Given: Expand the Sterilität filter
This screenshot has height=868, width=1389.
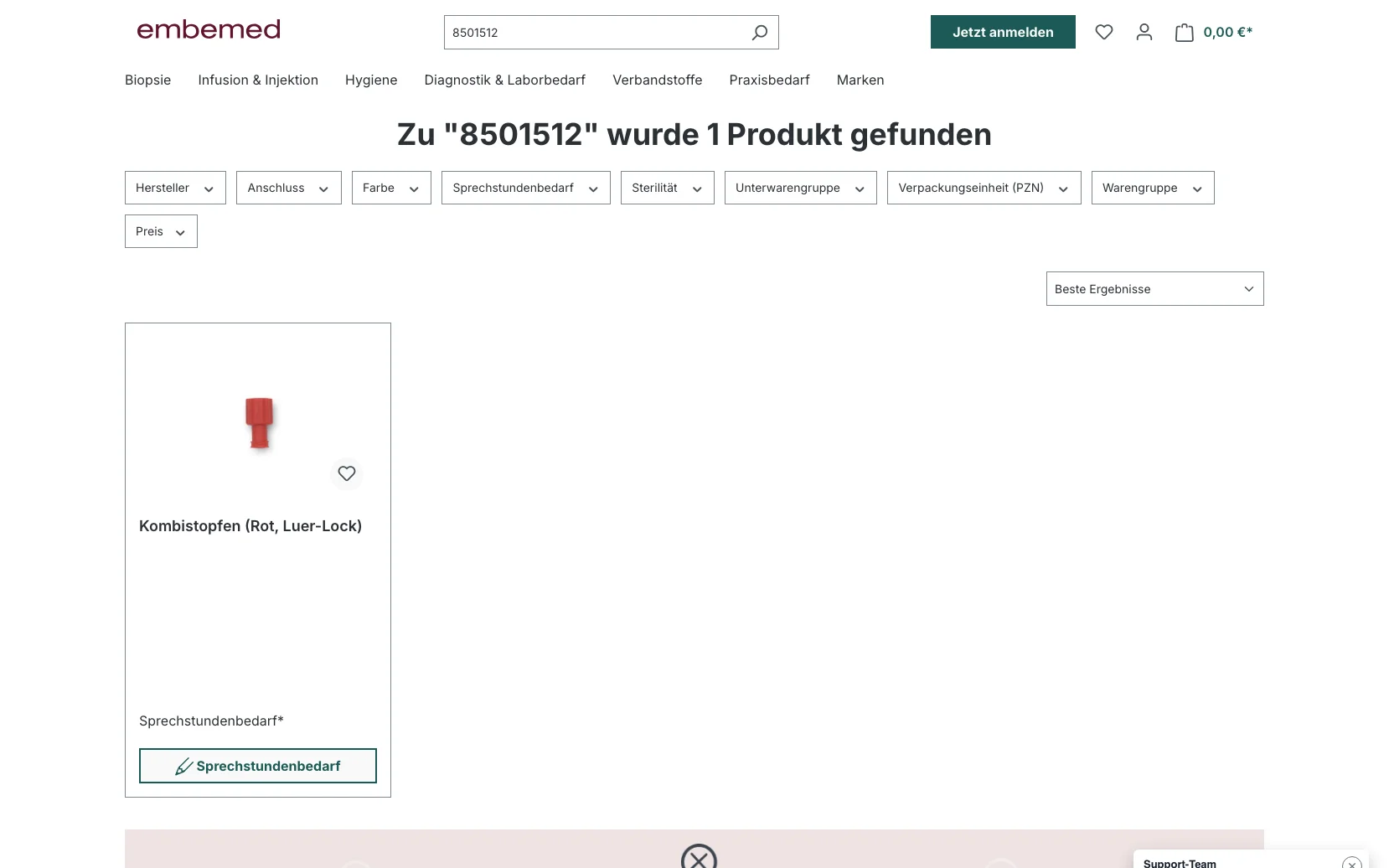Looking at the screenshot, I should [668, 188].
